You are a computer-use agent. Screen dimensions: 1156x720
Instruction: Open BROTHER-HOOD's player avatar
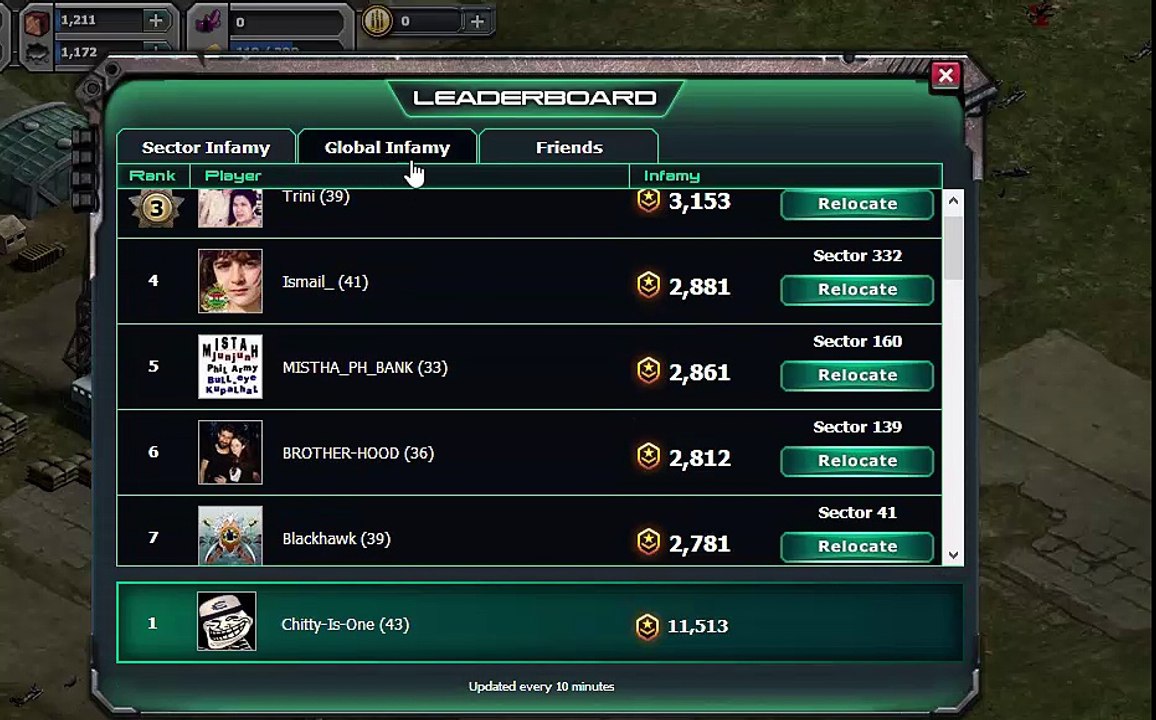230,452
